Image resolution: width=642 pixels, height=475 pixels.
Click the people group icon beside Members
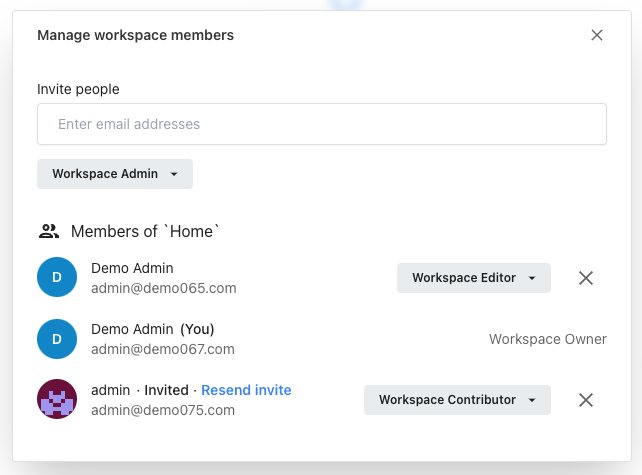click(x=49, y=231)
